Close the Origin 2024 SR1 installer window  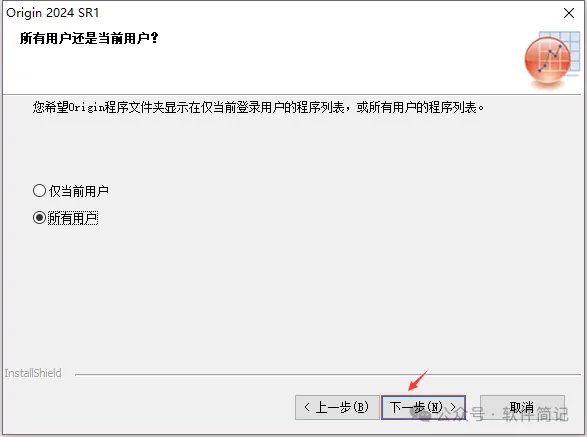569,13
